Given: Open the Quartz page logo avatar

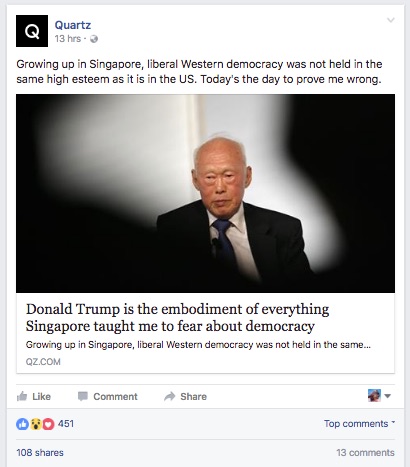Looking at the screenshot, I should point(32,31).
